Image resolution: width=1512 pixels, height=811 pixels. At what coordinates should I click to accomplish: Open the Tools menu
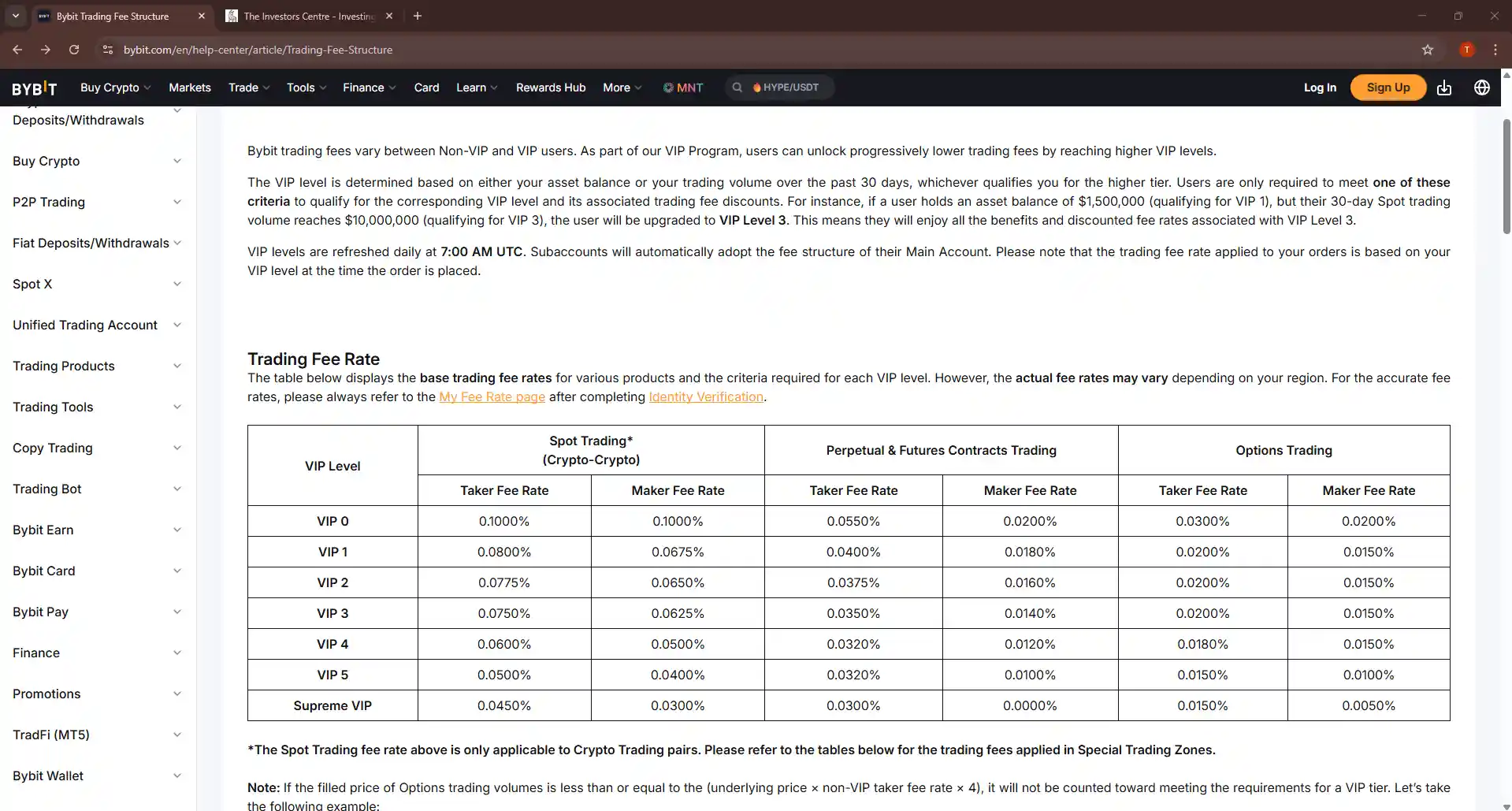(306, 87)
